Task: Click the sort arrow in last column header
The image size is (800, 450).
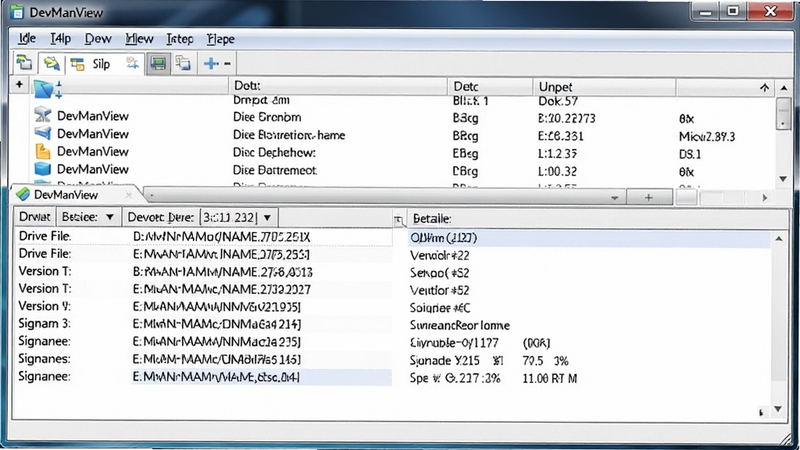Action: (764, 88)
